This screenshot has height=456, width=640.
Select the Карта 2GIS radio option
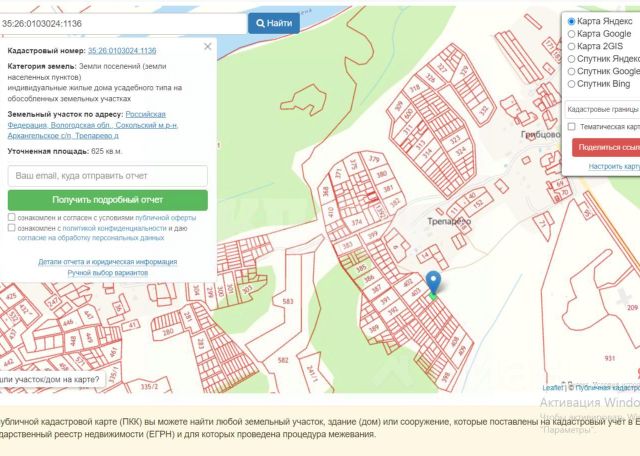571,47
